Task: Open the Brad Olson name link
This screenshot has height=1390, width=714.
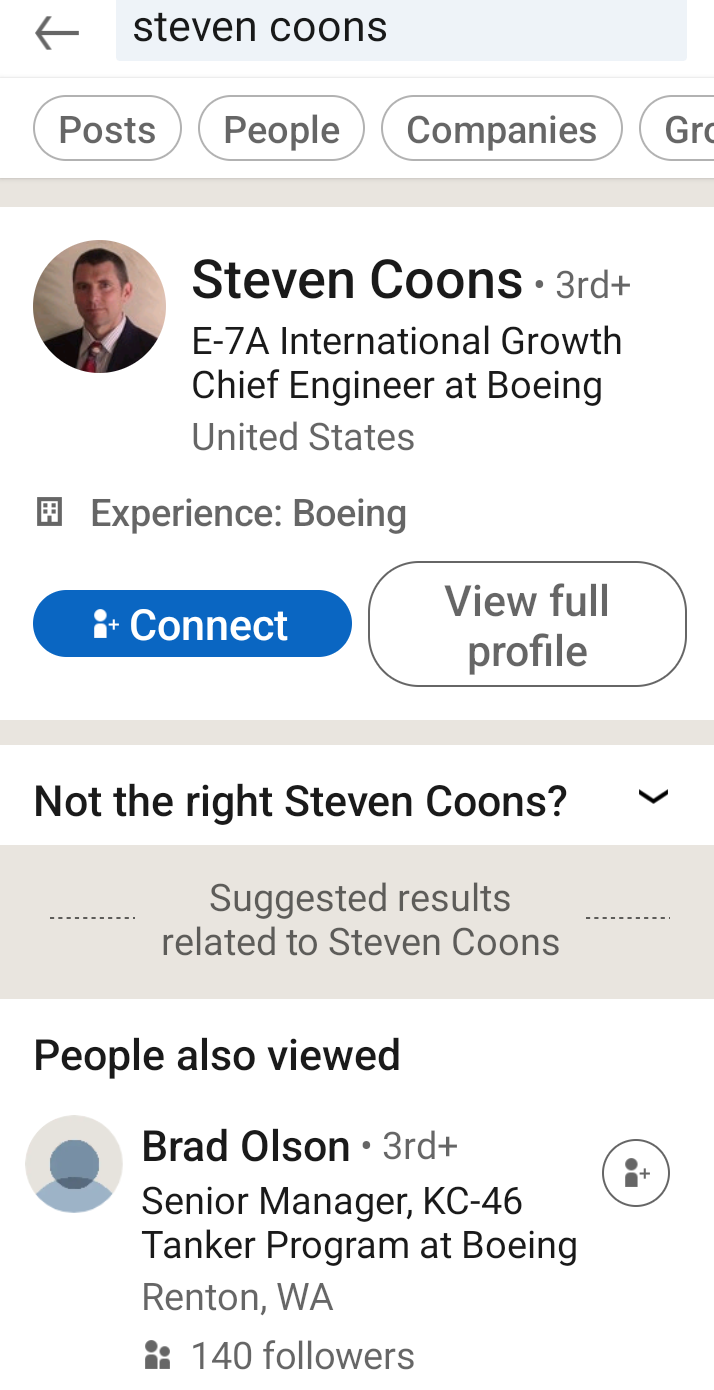Action: pyautogui.click(x=246, y=1146)
